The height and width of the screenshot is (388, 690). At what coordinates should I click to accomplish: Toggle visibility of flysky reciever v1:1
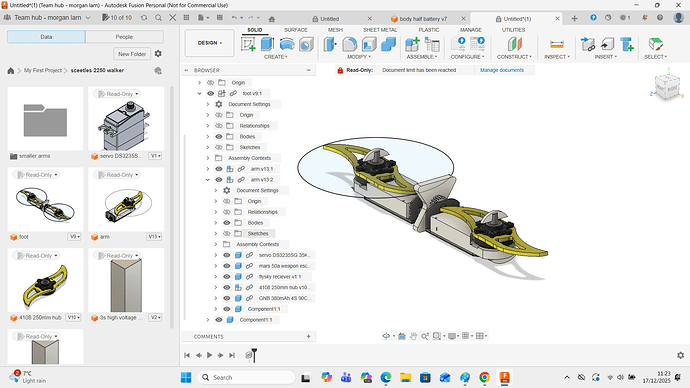tap(227, 277)
